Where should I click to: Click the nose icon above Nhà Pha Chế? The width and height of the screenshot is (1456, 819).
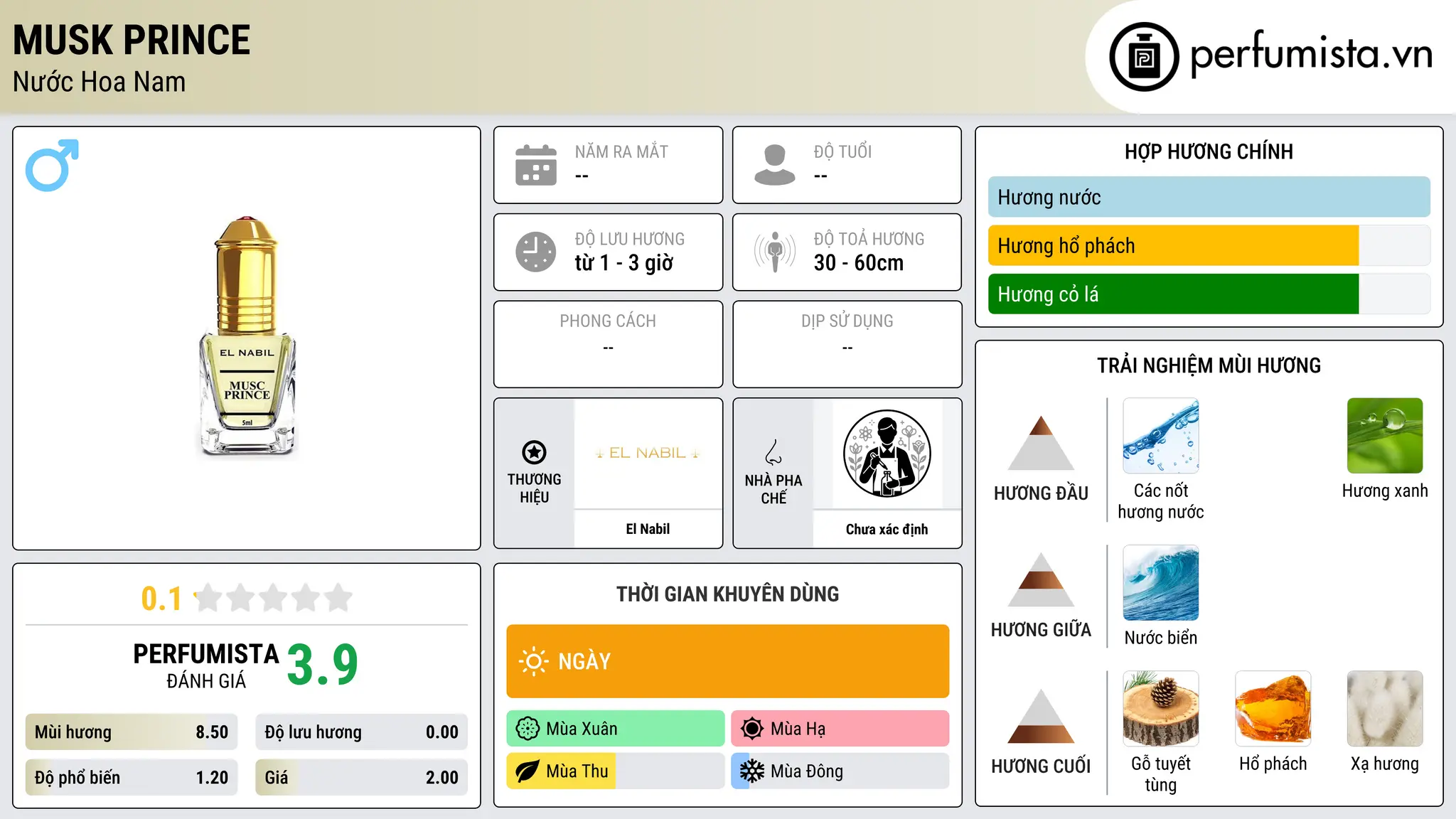point(773,452)
